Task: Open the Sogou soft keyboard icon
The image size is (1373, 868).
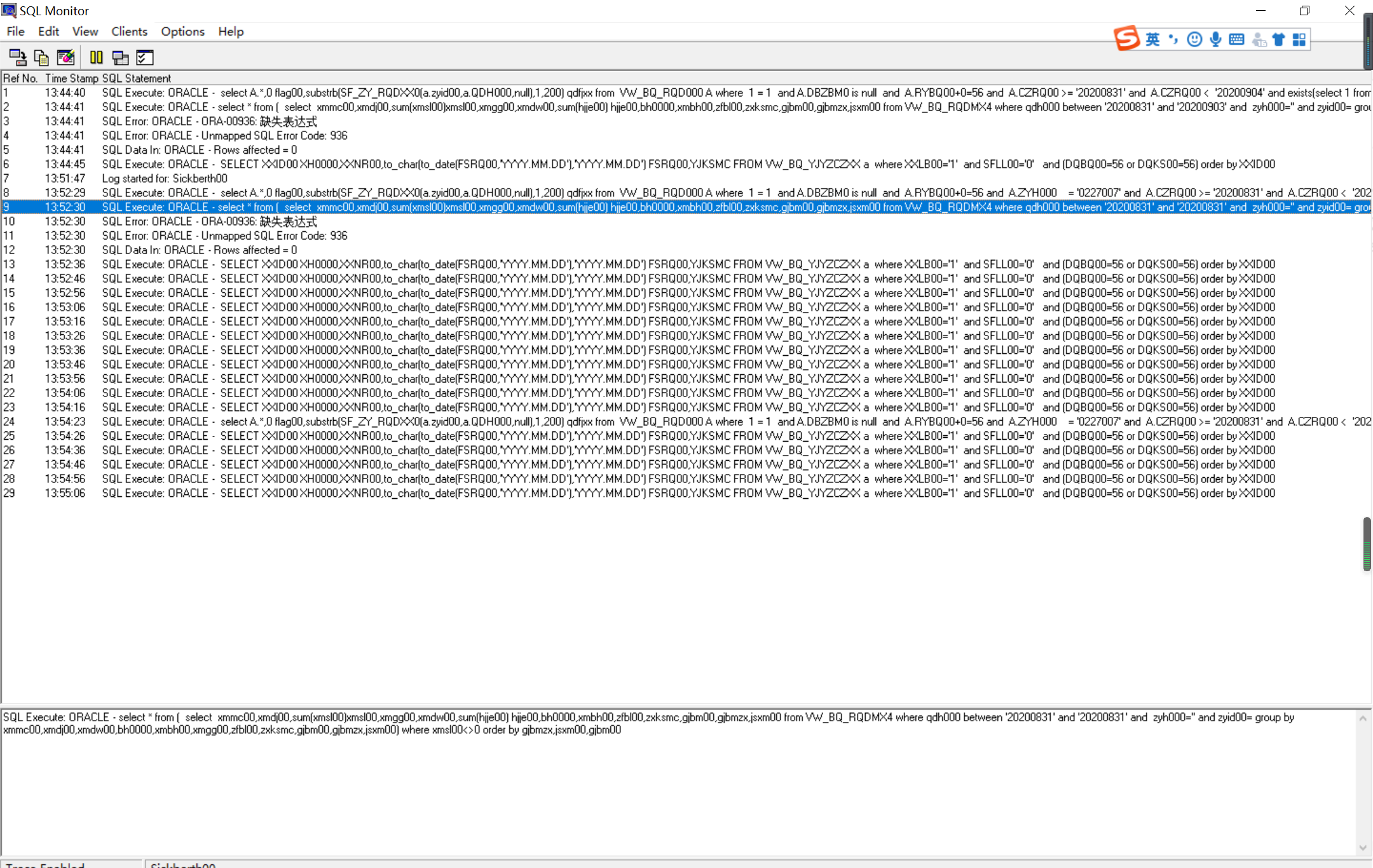Action: [1236, 40]
